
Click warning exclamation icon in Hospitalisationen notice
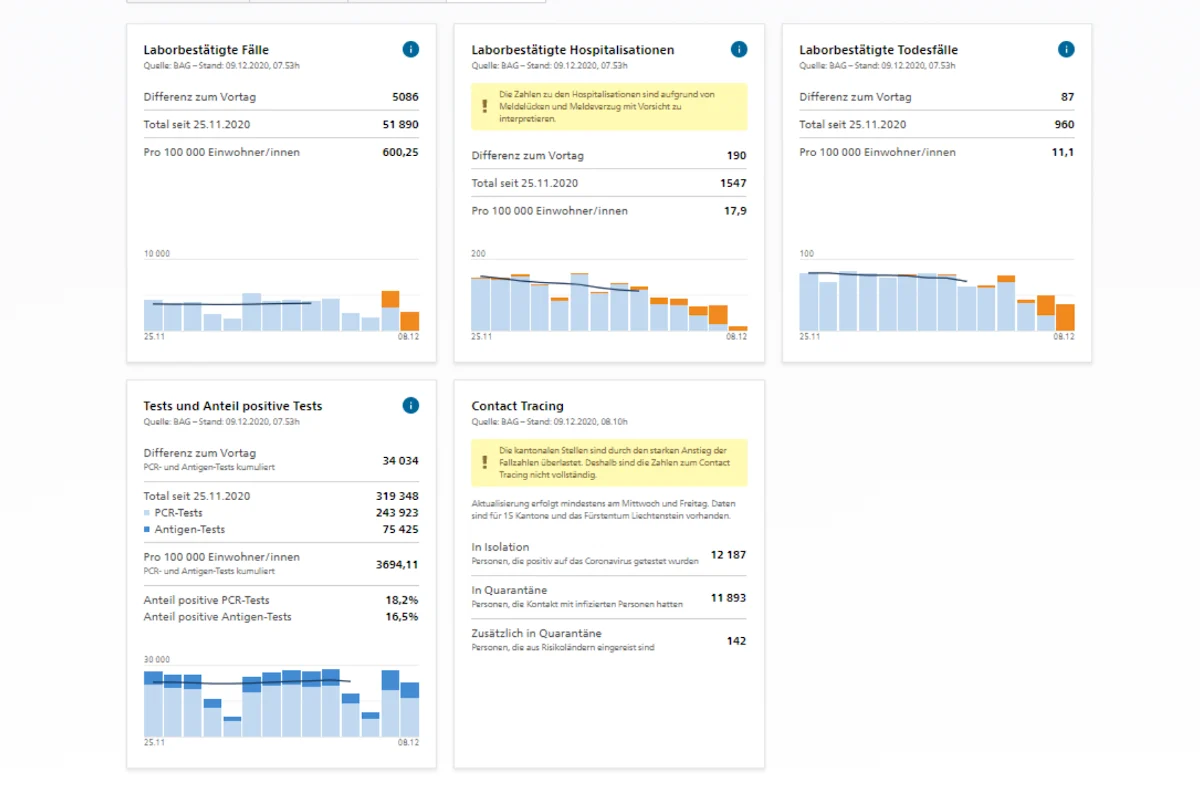pyautogui.click(x=485, y=106)
